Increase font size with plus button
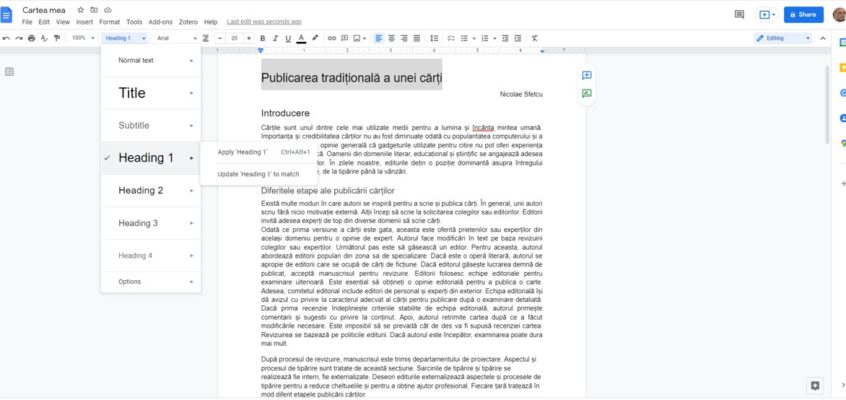The width and height of the screenshot is (846, 400). (249, 38)
